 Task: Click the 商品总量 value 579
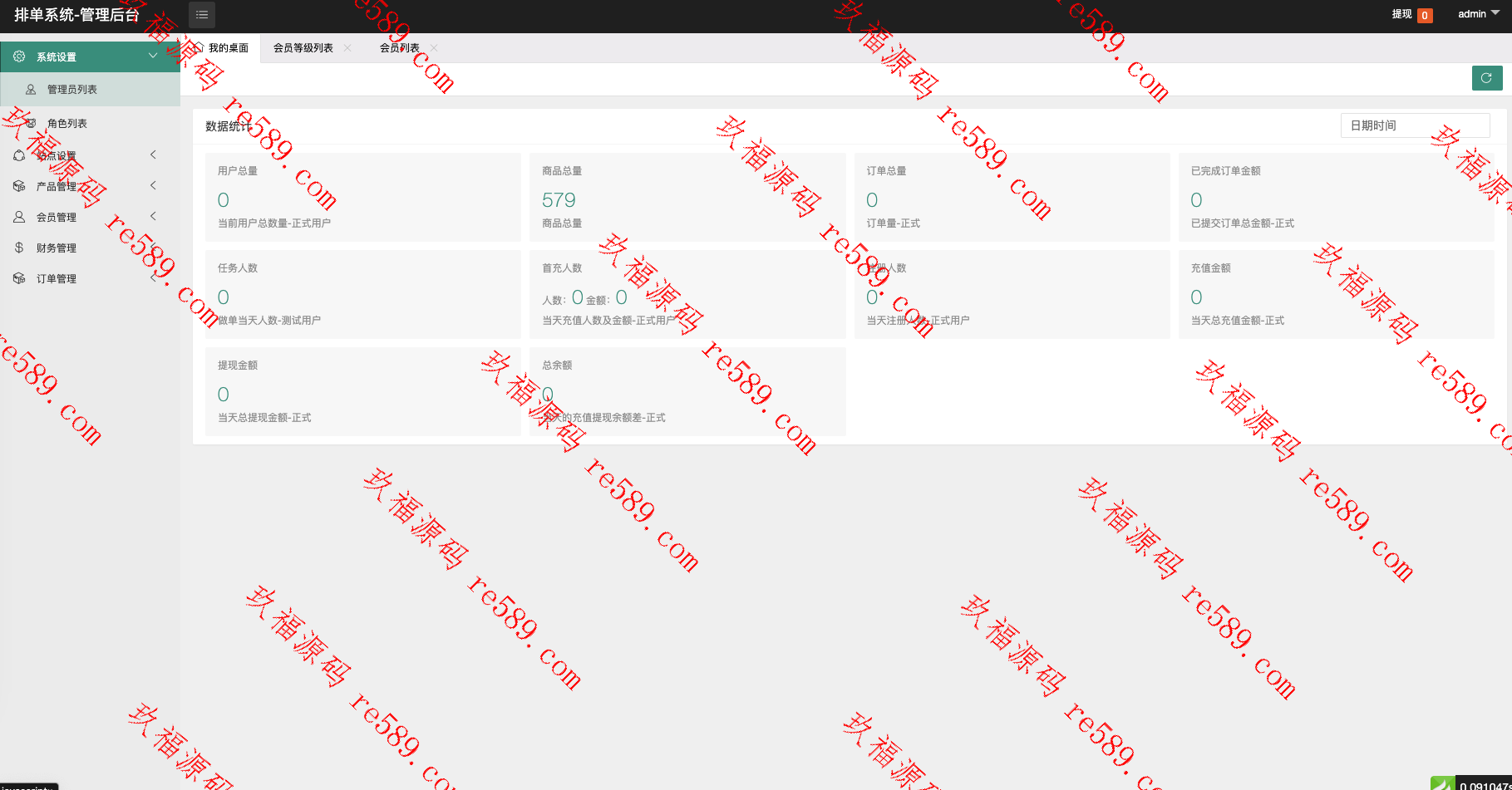click(559, 200)
